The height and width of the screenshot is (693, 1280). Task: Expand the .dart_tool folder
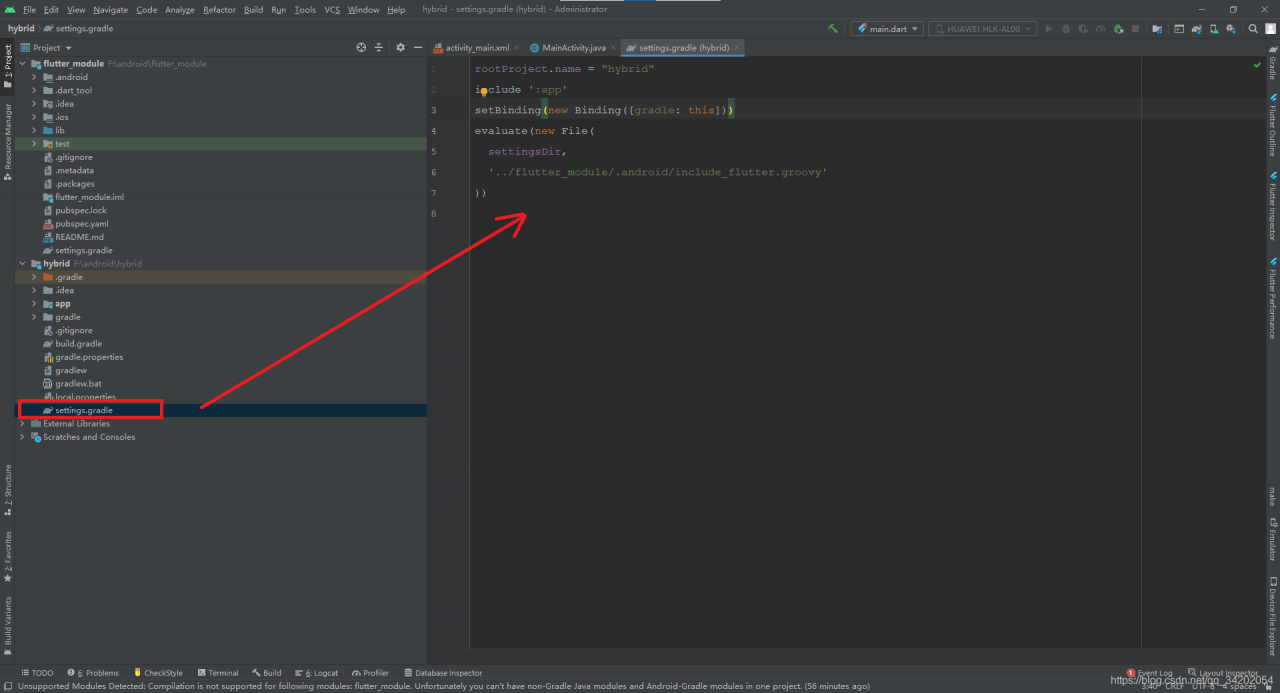pos(35,90)
